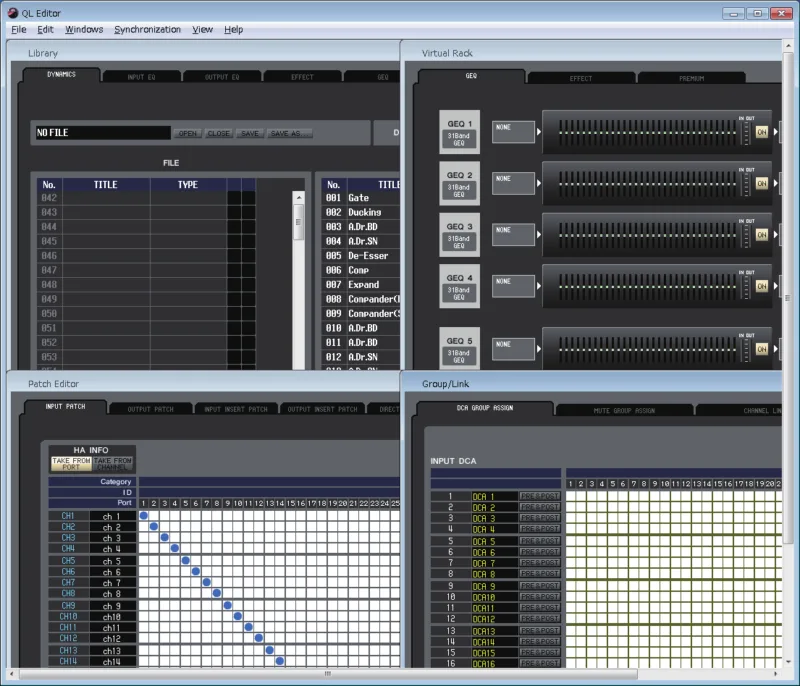Click the GEQ 4 graphic EQ fader bank
The width and height of the screenshot is (800, 686).
click(x=647, y=287)
